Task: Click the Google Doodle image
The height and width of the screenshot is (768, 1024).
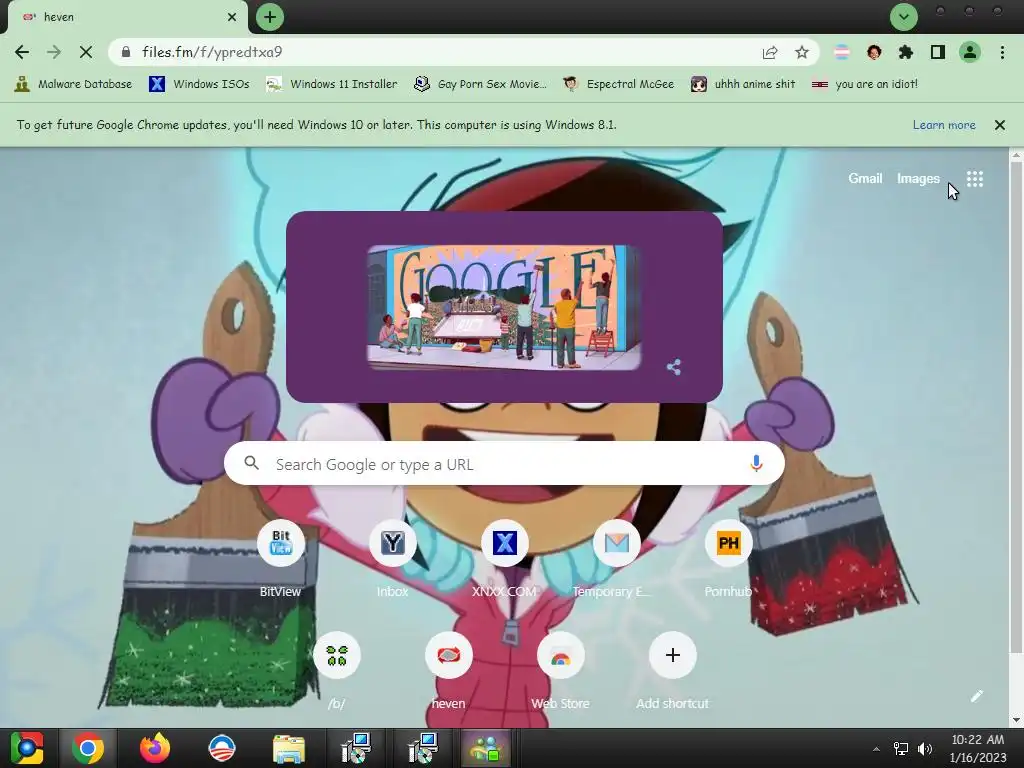Action: (504, 308)
